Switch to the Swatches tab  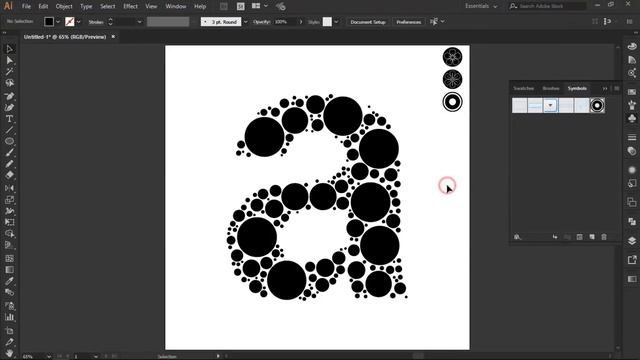523,89
